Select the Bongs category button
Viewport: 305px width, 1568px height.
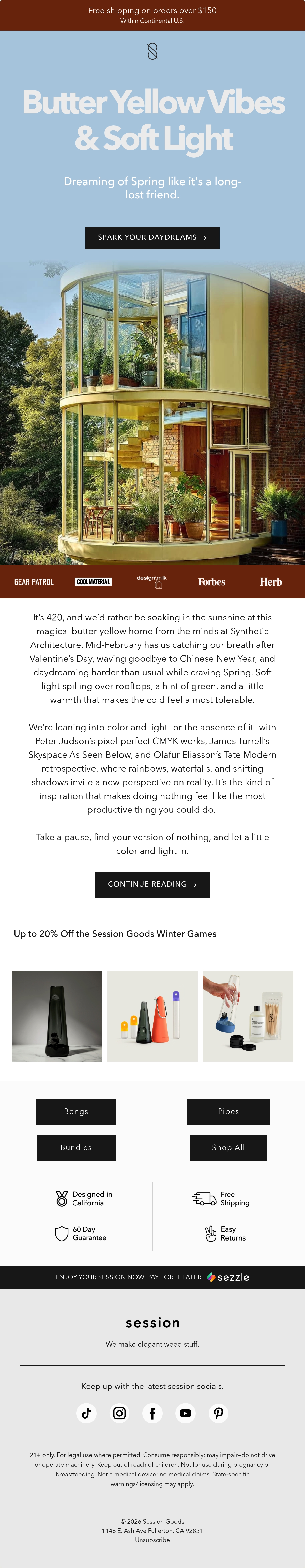[x=76, y=1111]
